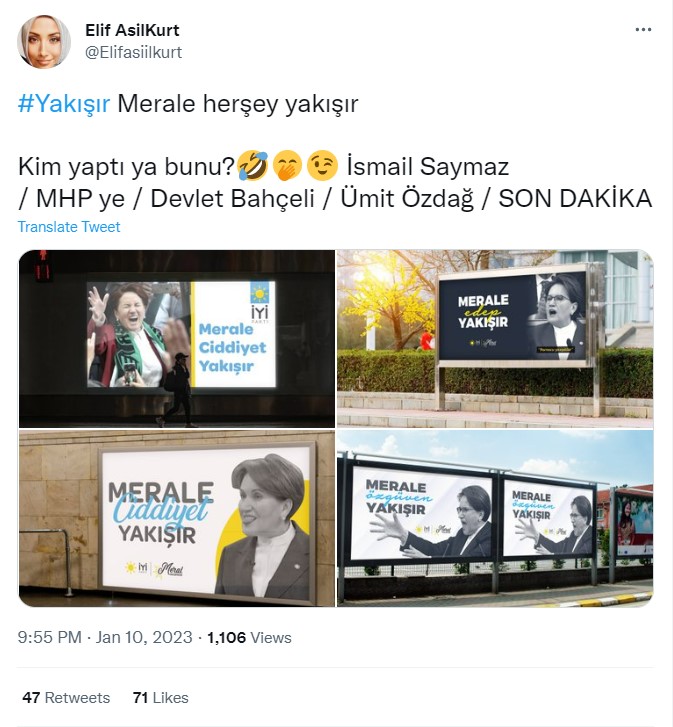Click the rolling-on-floor laughing emoji
673x727 pixels.
(254, 166)
